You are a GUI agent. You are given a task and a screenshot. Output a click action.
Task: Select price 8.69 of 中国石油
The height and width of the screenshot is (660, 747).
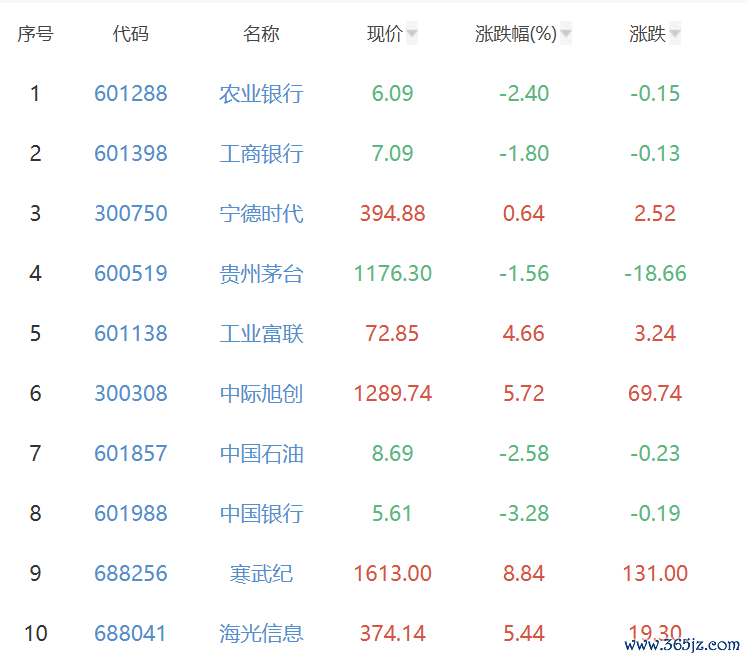pos(392,454)
